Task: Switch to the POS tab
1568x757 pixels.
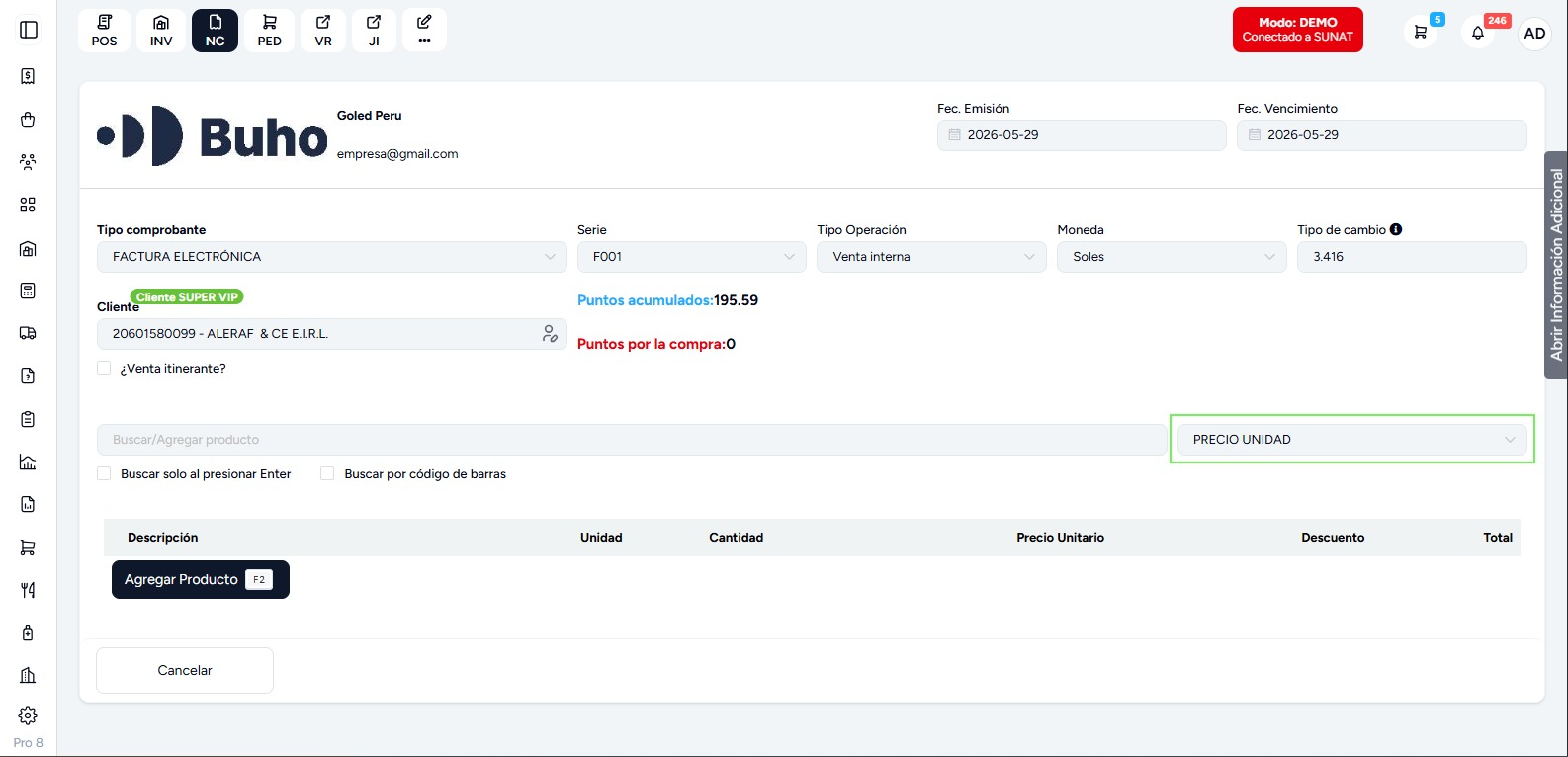Action: point(104,31)
